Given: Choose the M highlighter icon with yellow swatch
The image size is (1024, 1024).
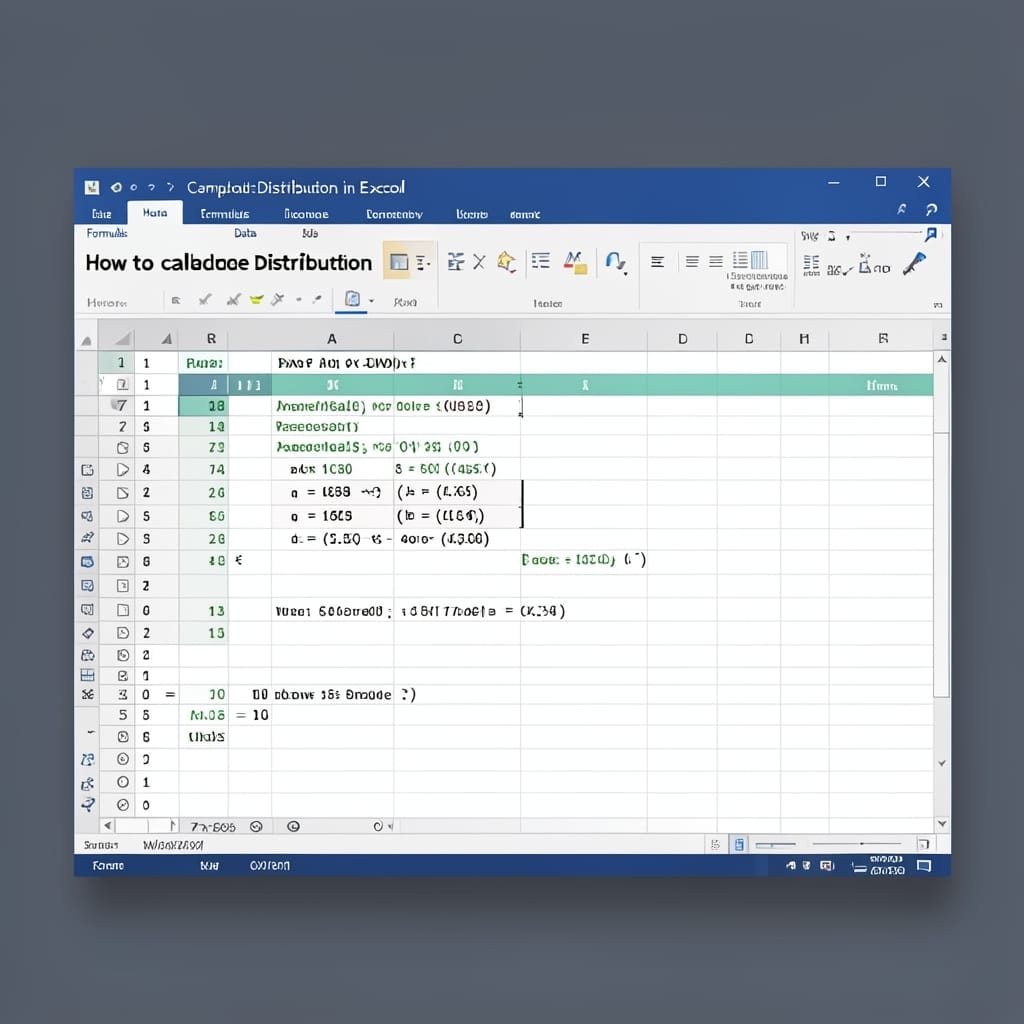Looking at the screenshot, I should [575, 262].
